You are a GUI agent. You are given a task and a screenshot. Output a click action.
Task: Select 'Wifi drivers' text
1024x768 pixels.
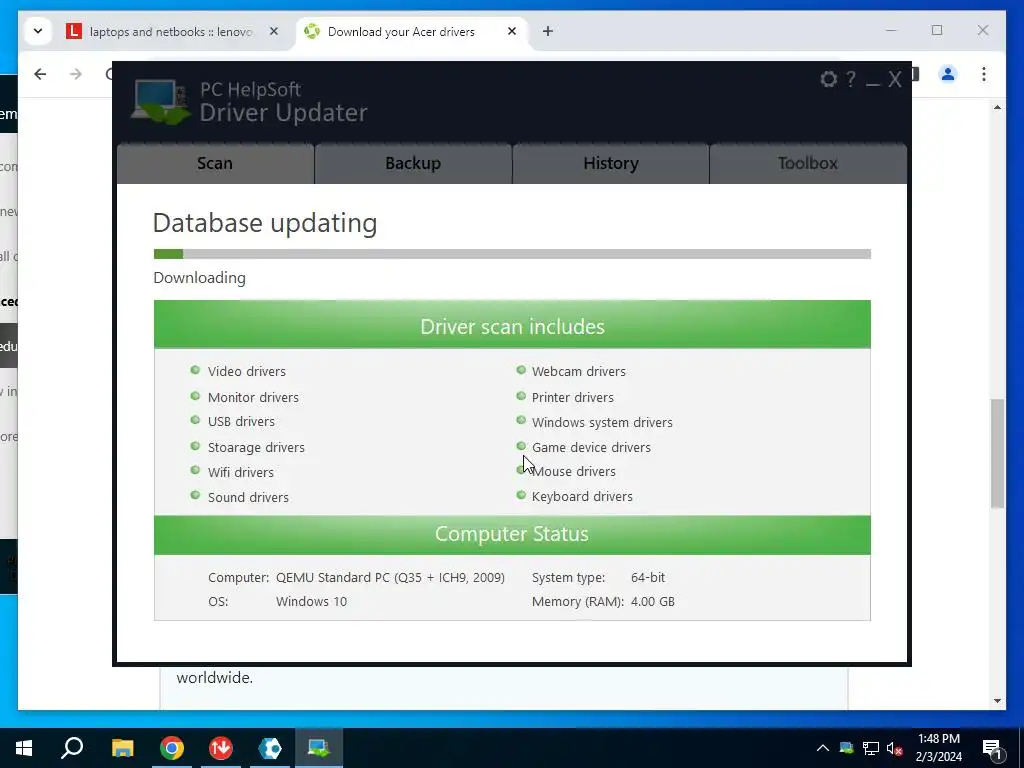click(240, 472)
